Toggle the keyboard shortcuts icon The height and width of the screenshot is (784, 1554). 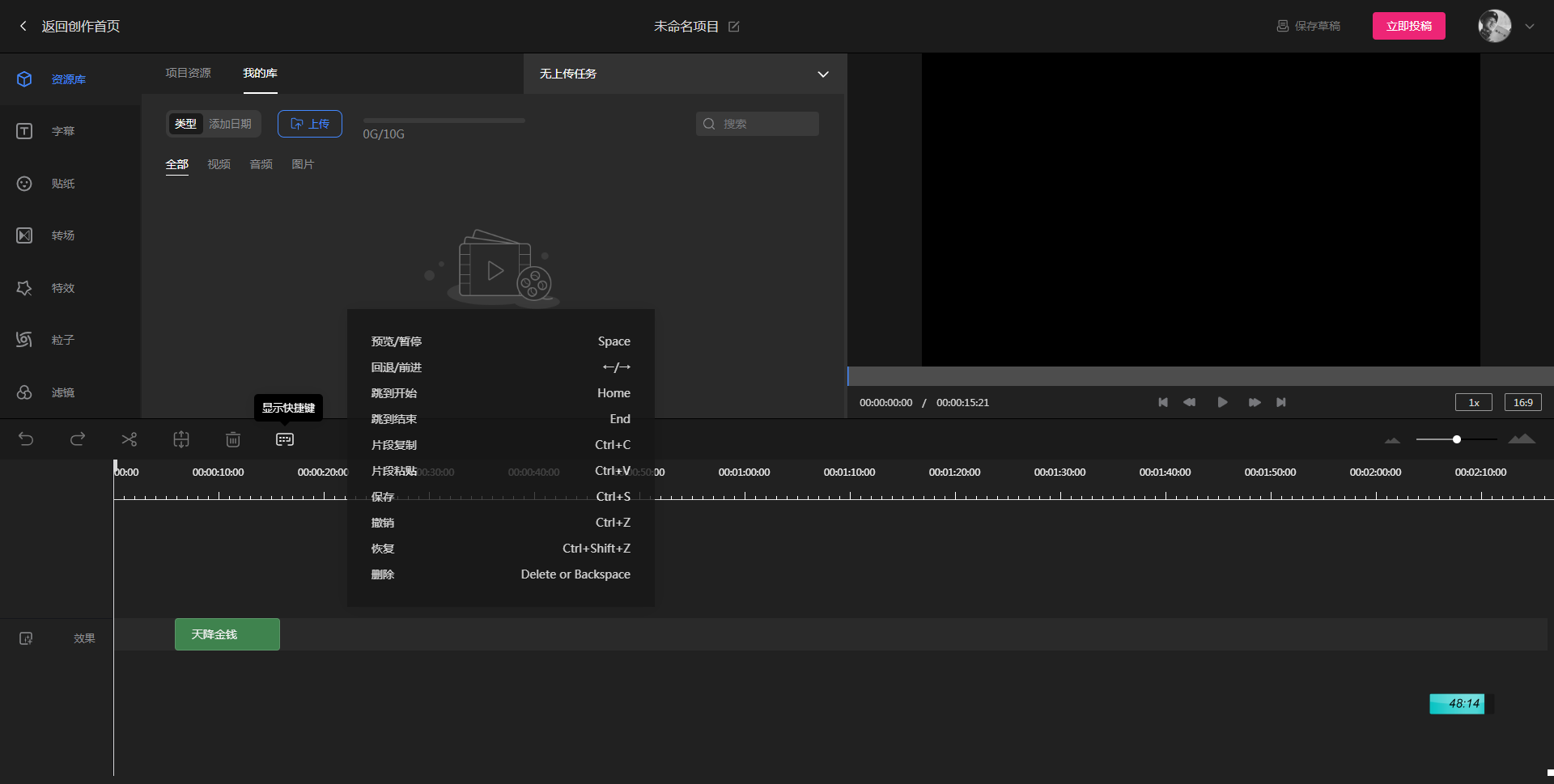pyautogui.click(x=285, y=439)
